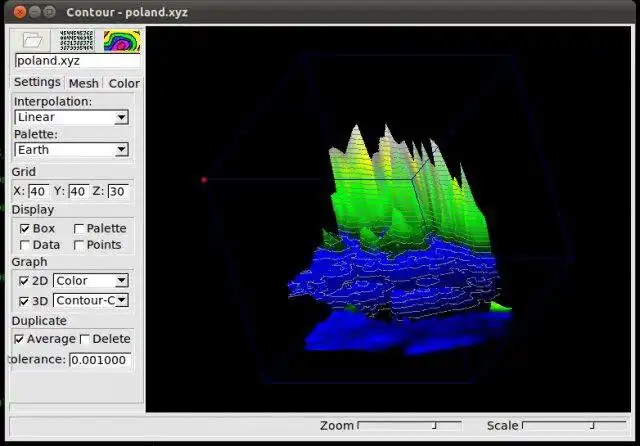
Task: Show the data table grid icon
Action: 77,40
